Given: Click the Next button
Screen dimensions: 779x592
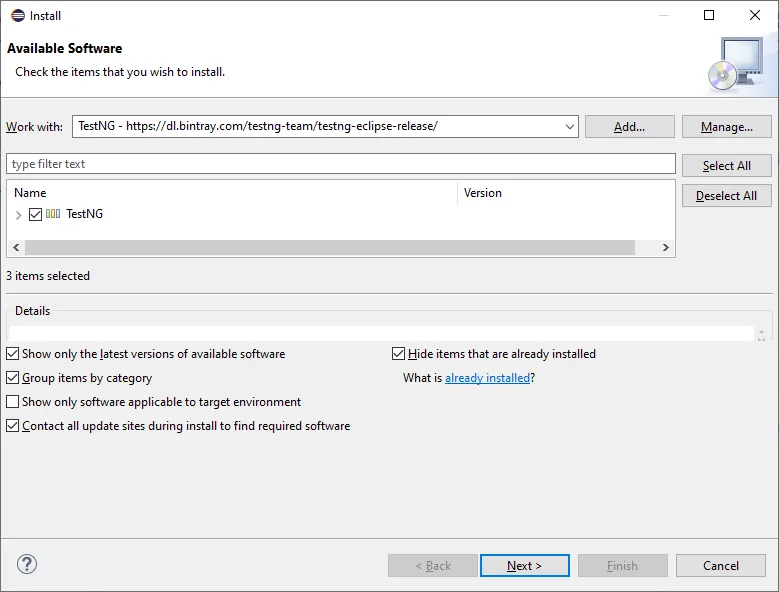Looking at the screenshot, I should pos(524,566).
